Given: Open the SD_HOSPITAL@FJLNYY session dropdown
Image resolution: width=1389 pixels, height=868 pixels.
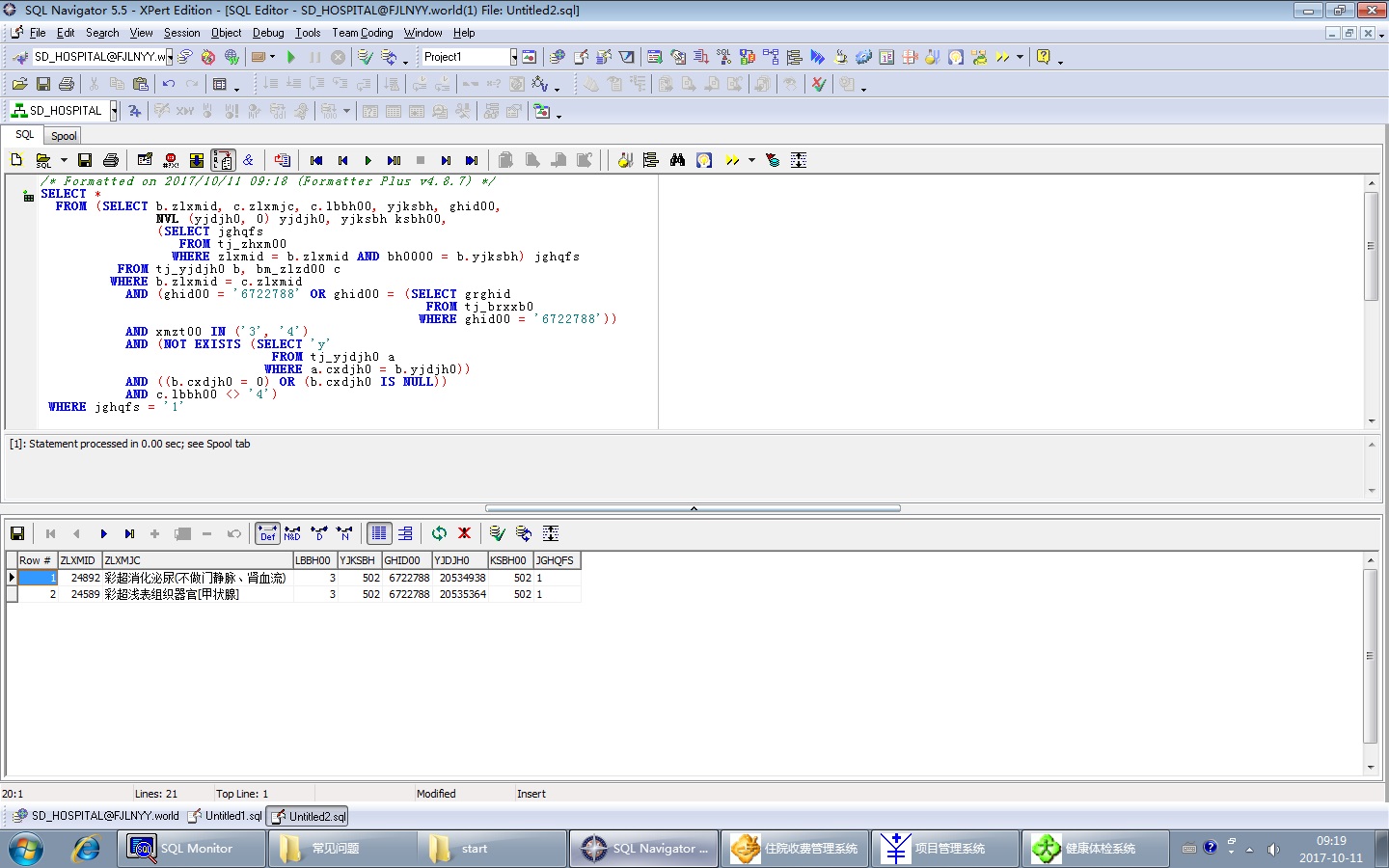Looking at the screenshot, I should pos(170,57).
